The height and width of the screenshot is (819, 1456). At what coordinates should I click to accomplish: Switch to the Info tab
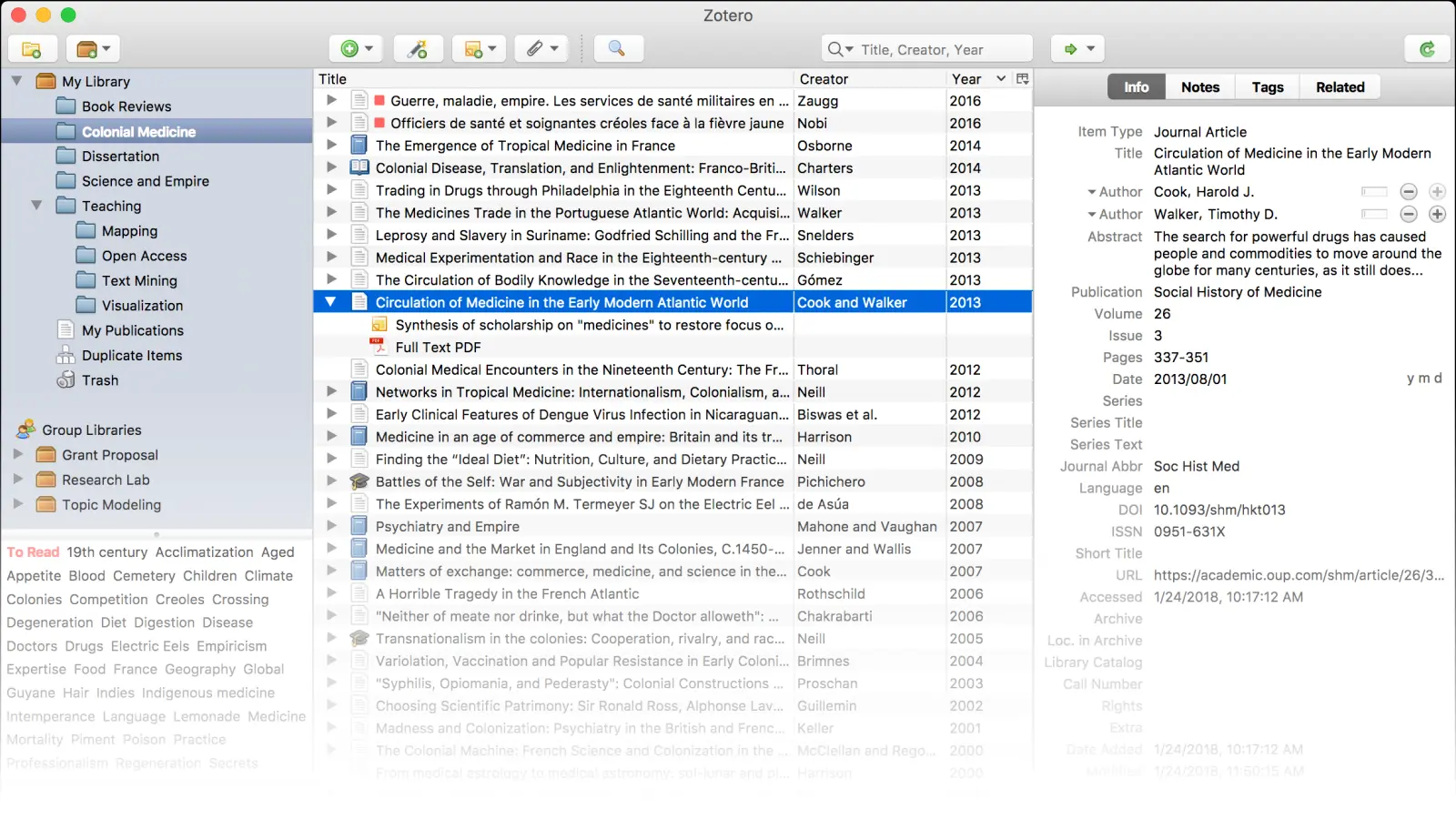pos(1137,87)
